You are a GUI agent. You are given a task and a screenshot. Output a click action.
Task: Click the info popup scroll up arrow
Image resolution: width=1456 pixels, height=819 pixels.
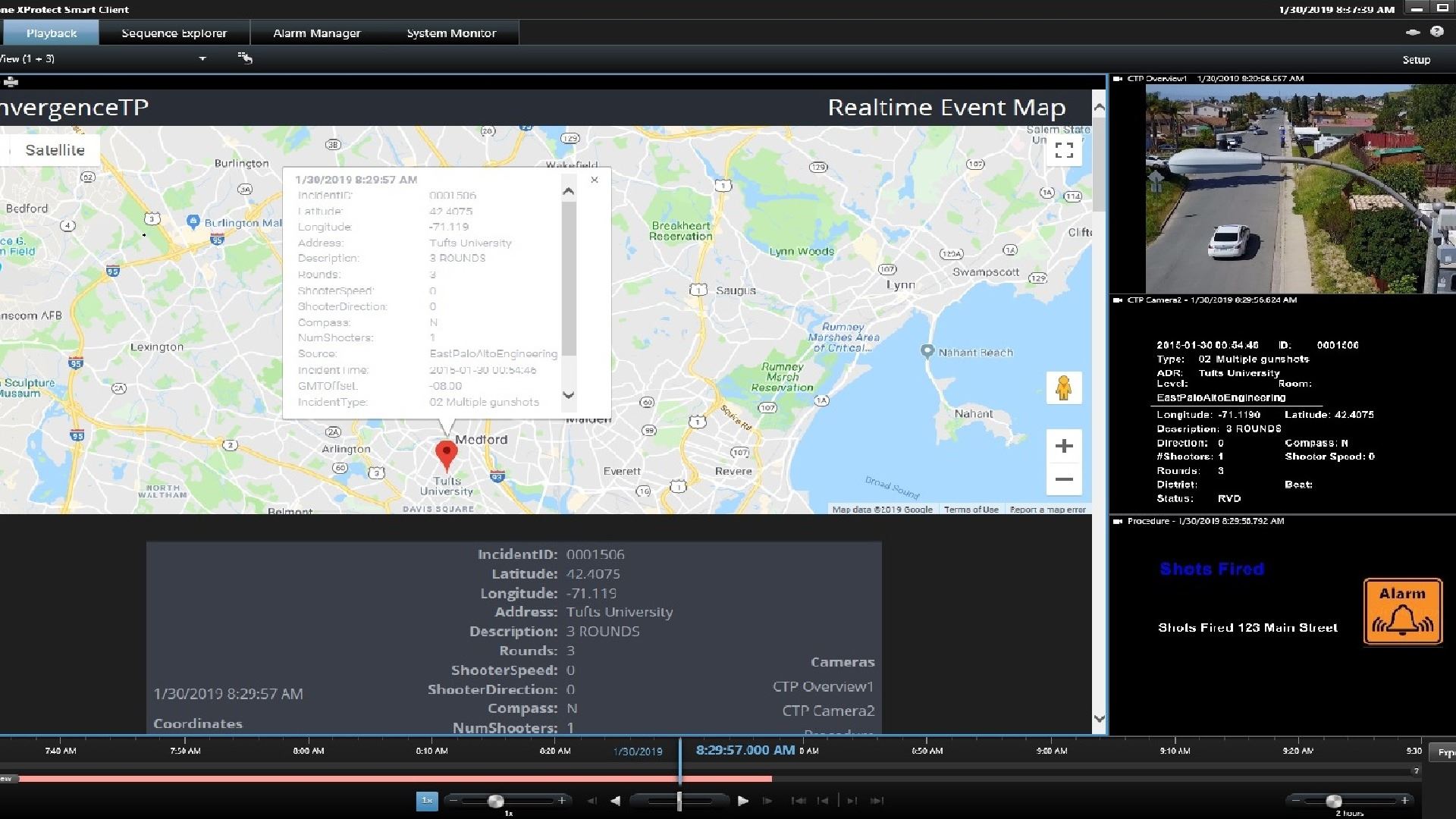(568, 191)
